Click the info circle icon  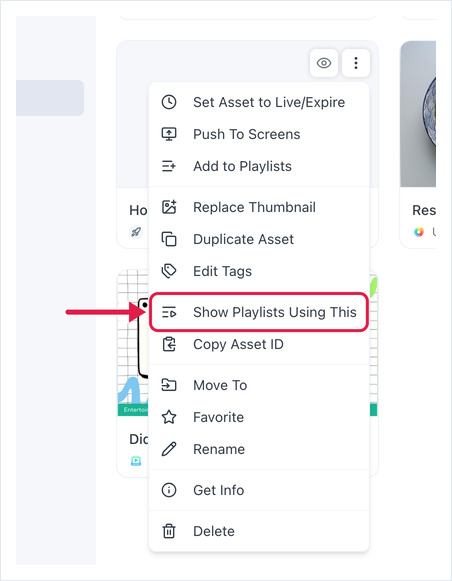[x=169, y=490]
